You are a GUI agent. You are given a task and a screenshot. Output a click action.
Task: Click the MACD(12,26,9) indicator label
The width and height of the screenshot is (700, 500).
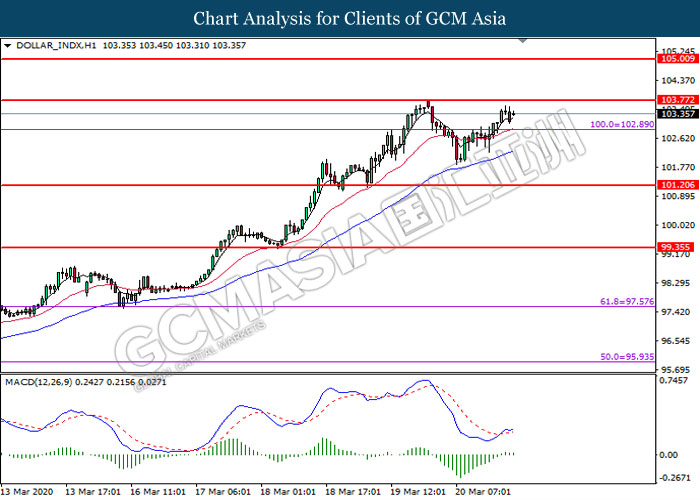click(x=38, y=383)
